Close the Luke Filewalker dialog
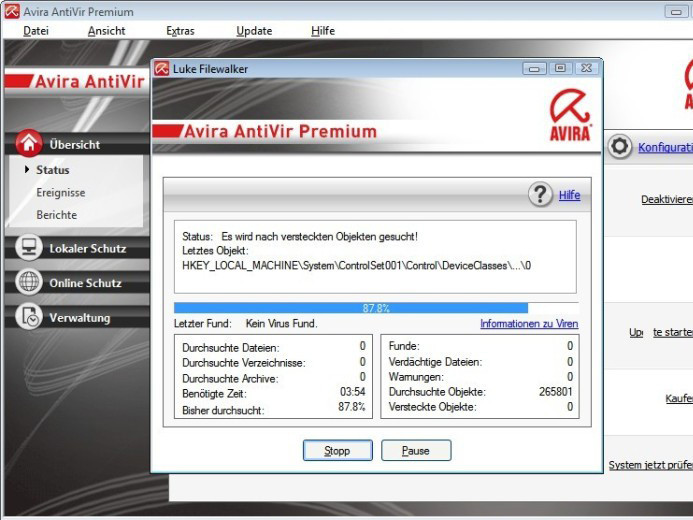Screen dimensions: 693x520 coord(586,68)
